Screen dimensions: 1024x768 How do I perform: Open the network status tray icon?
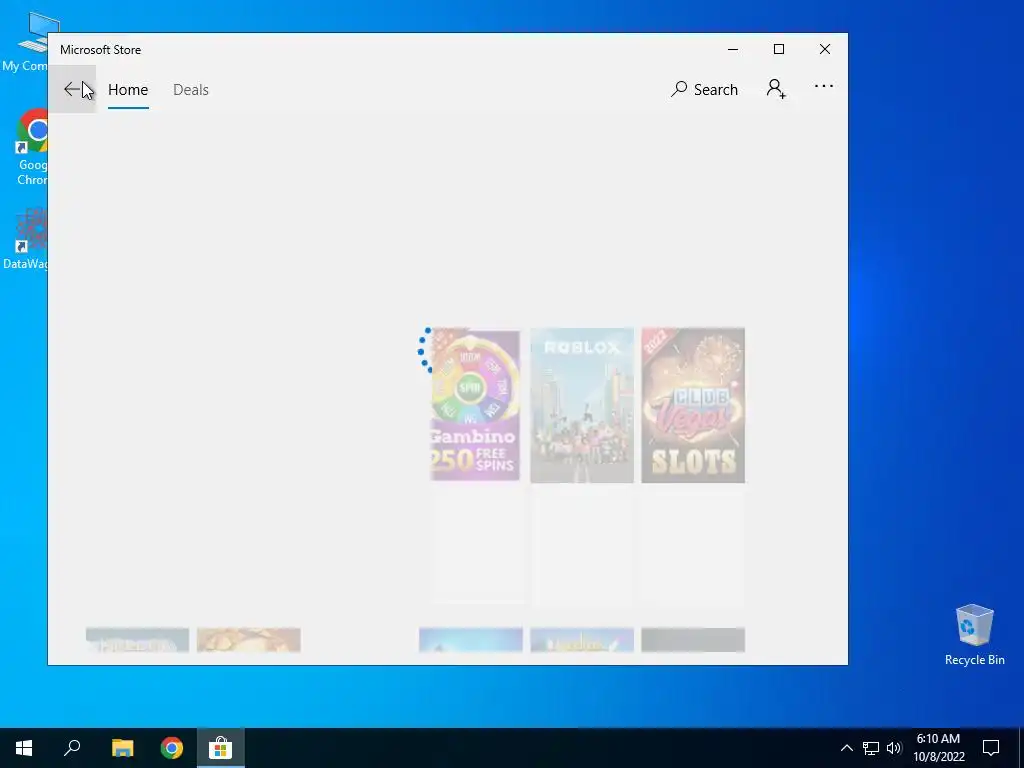[x=871, y=748]
